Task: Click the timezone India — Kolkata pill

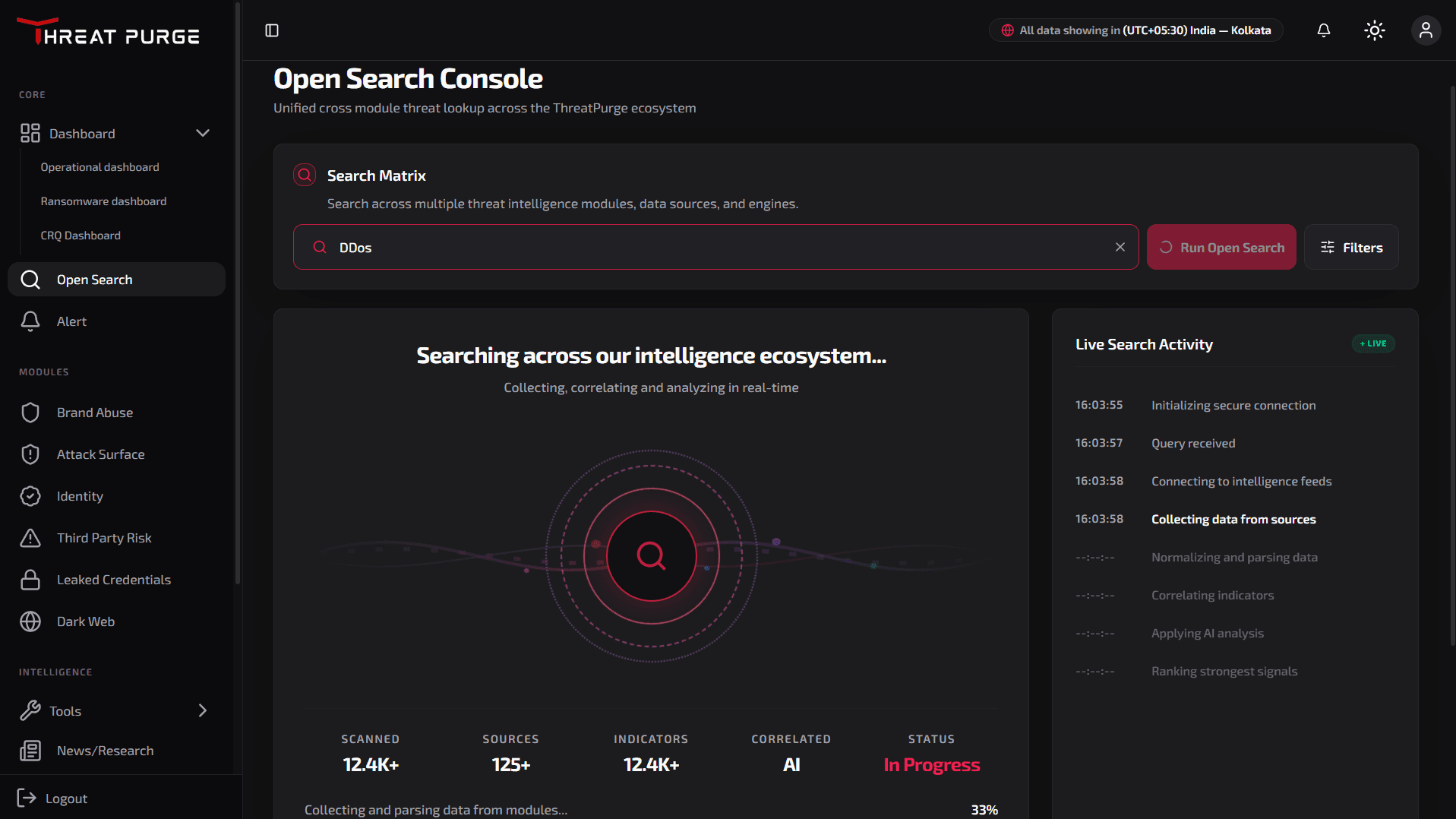Action: [1136, 30]
